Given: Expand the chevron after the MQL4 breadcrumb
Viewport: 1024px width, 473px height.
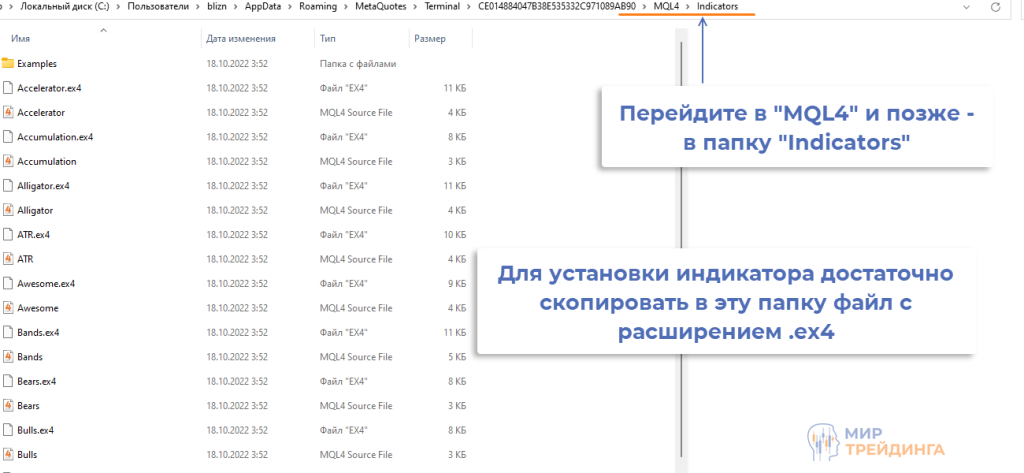Looking at the screenshot, I should click(687, 7).
